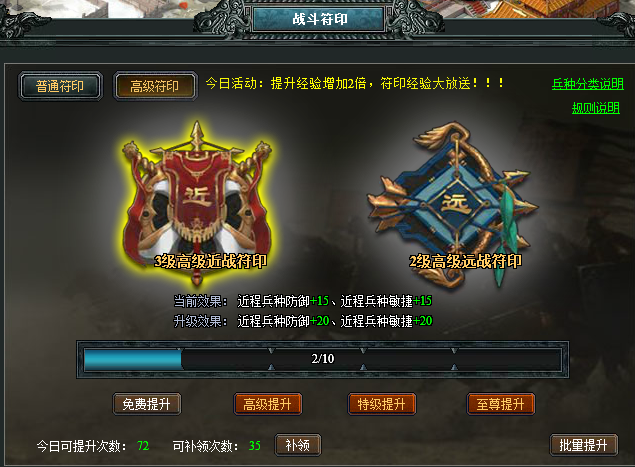Select the blue ranged 远 seal emblem
The width and height of the screenshot is (635, 467).
(x=453, y=205)
